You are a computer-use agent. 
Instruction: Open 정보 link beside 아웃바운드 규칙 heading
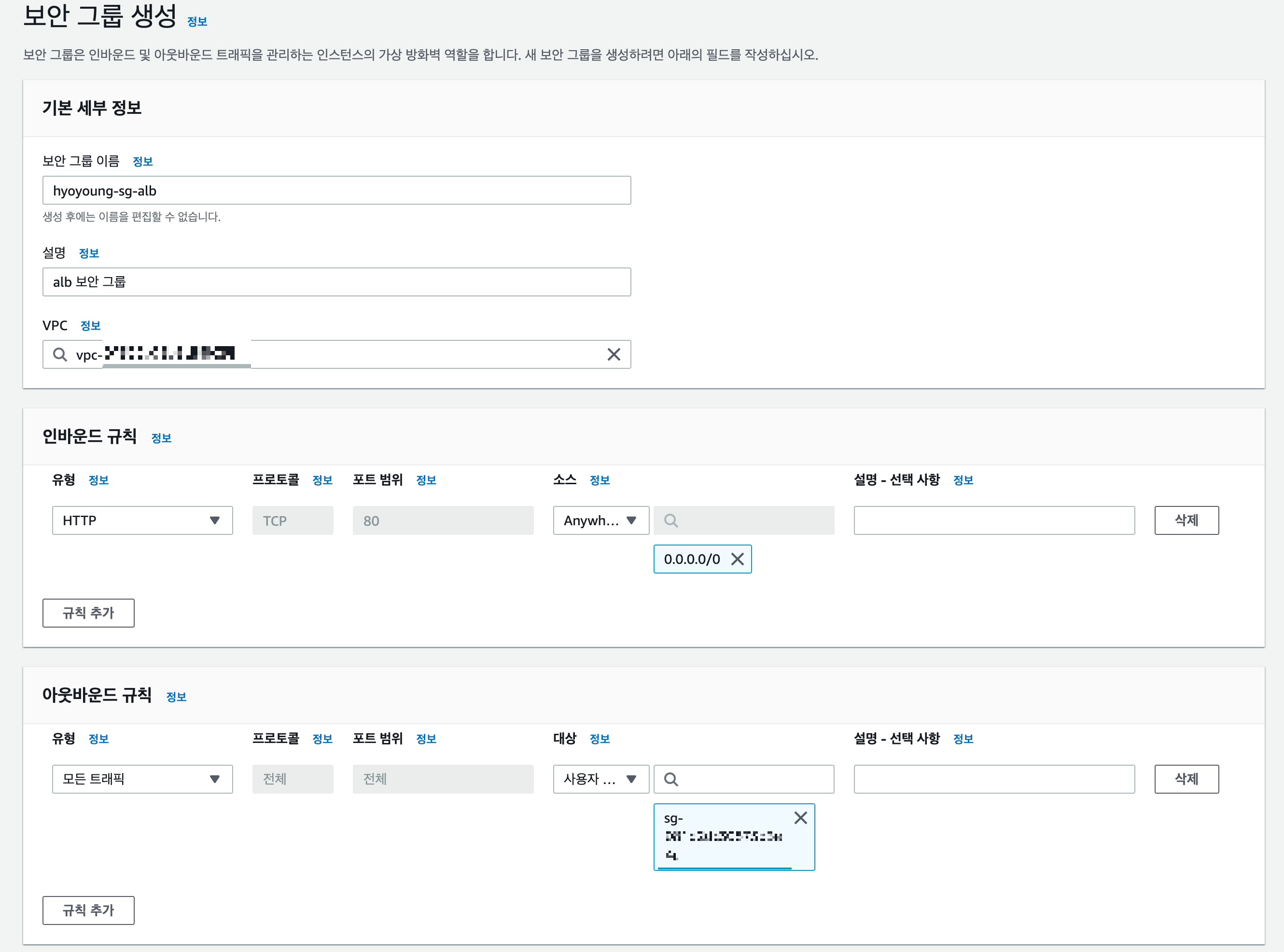pyautogui.click(x=176, y=697)
